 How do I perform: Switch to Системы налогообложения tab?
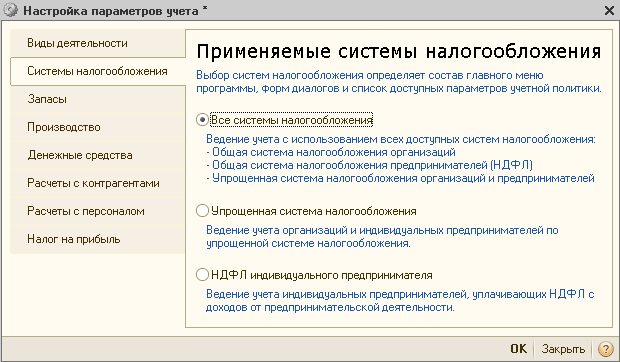coord(98,71)
